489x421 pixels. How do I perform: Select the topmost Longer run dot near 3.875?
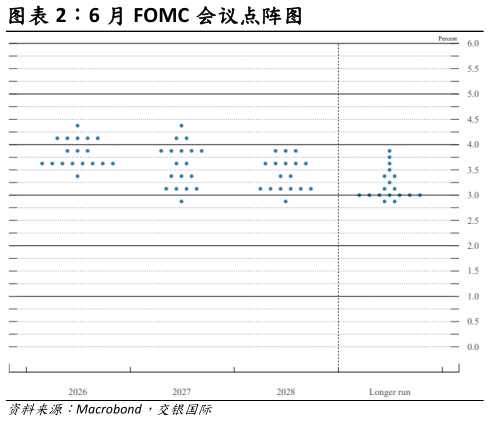pos(390,151)
